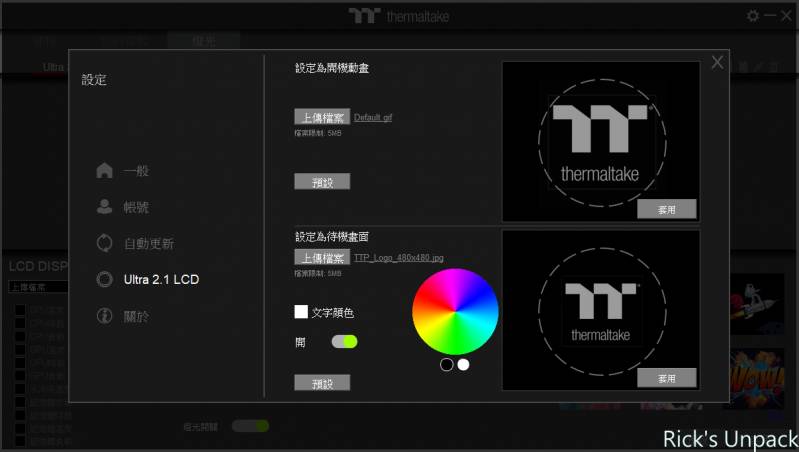Click the standby screen Thermaltake logo preview
This screenshot has height=452, width=799.
click(601, 311)
